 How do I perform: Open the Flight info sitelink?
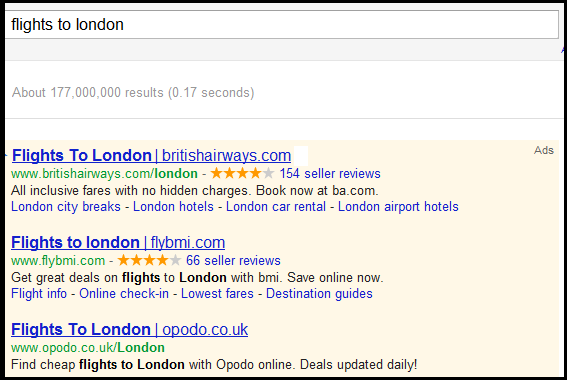pos(39,294)
